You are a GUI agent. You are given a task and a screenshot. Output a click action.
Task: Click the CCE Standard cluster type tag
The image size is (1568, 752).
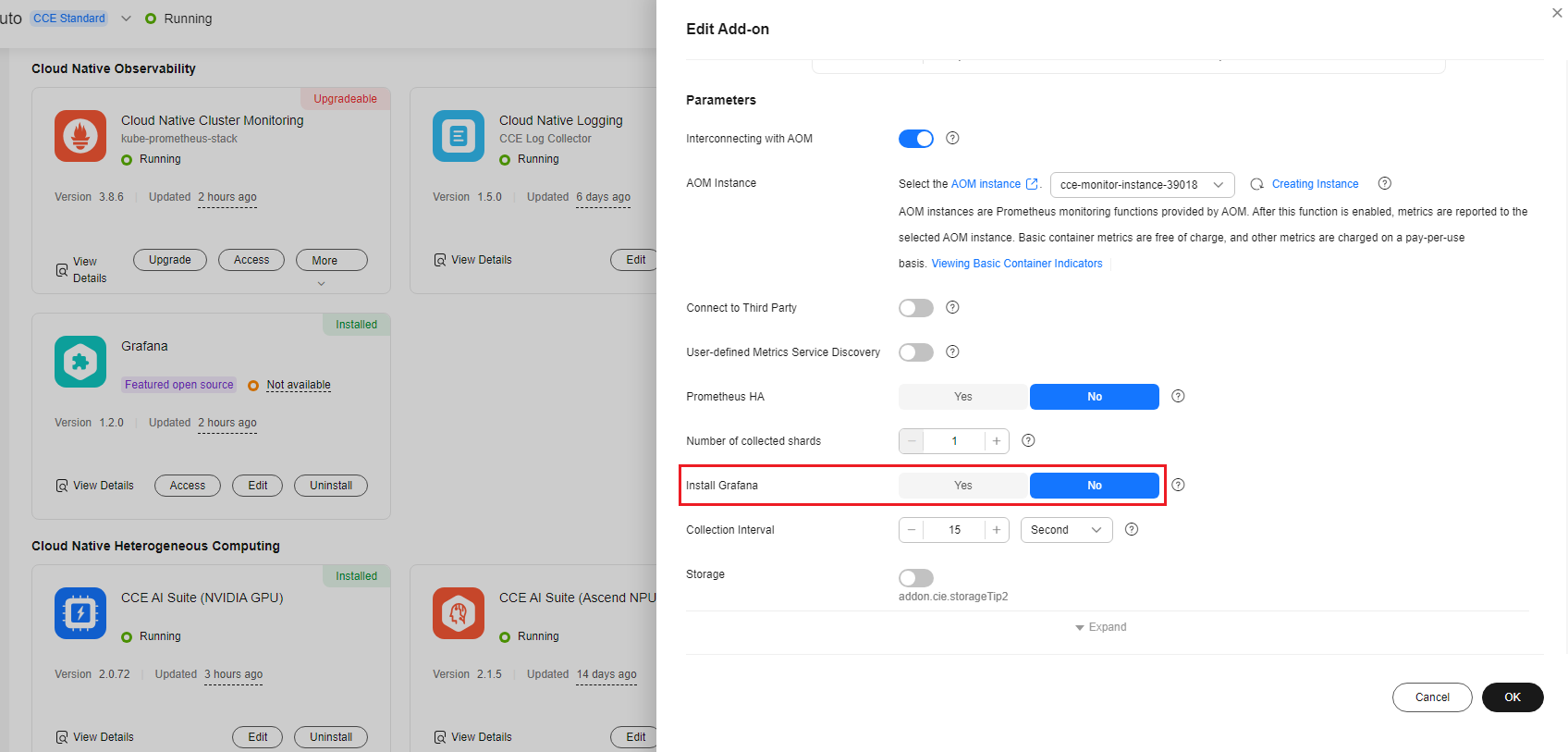69,18
